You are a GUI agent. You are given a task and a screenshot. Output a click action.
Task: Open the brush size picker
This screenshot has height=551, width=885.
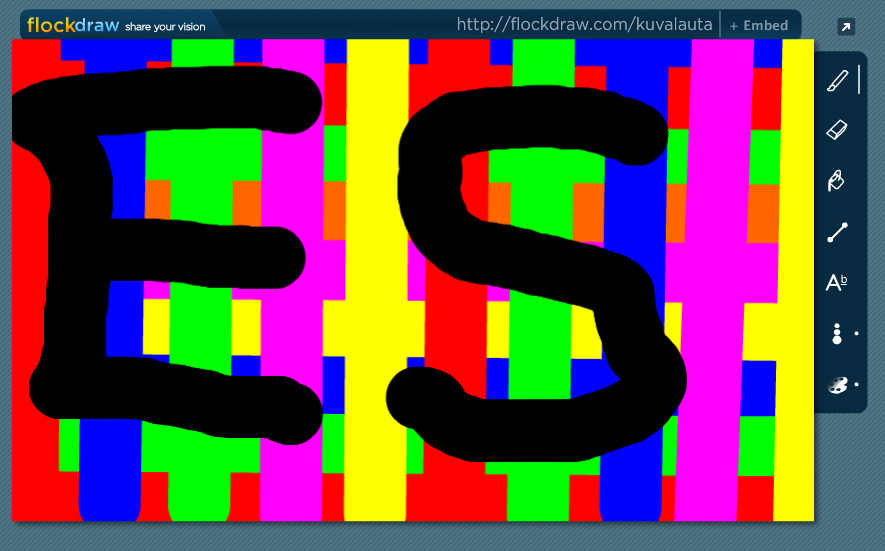point(837,334)
